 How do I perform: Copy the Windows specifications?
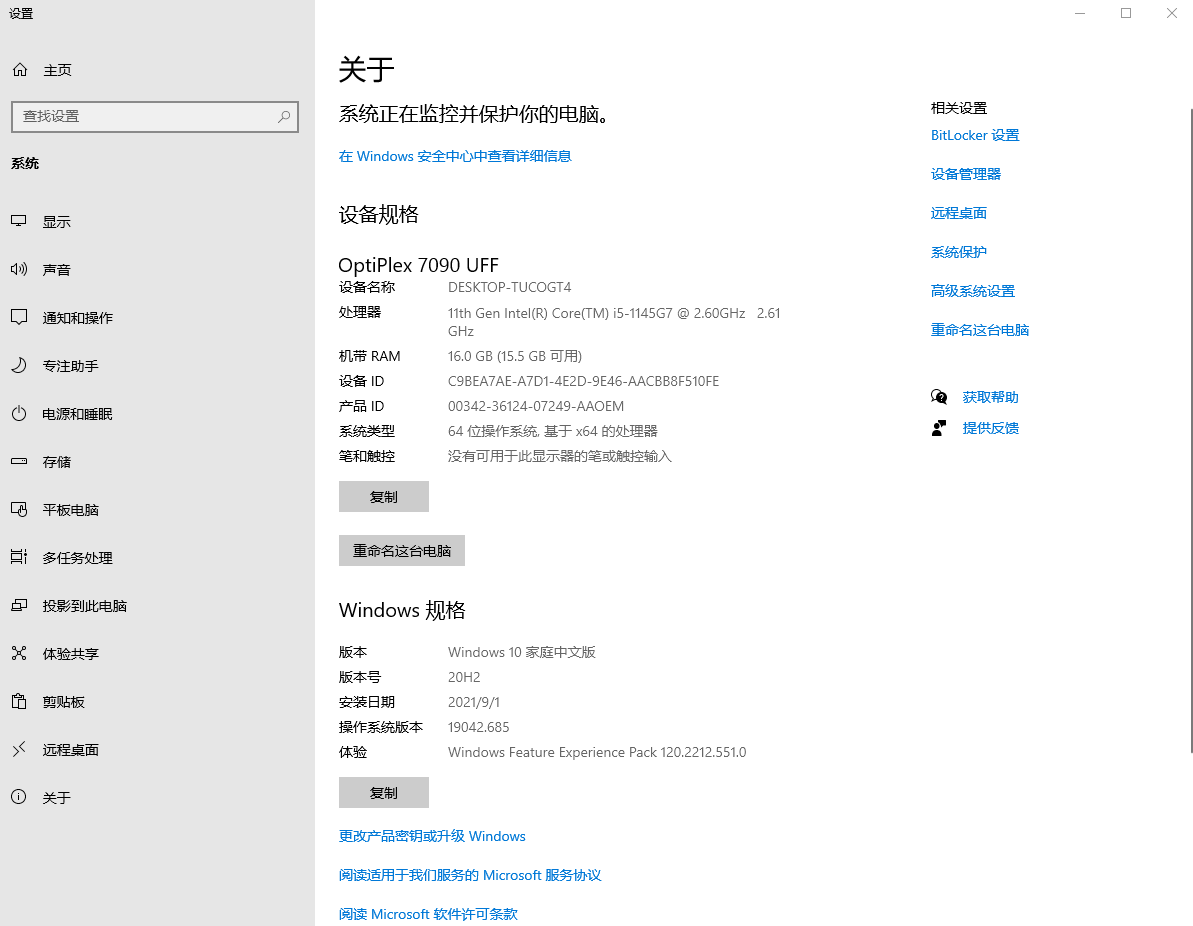383,792
